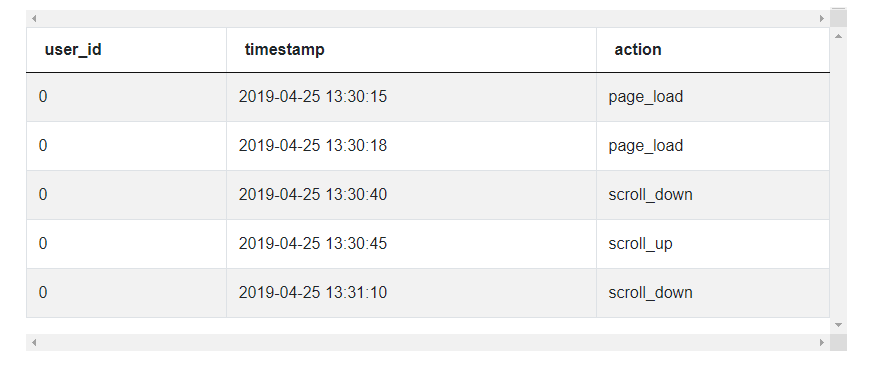The image size is (891, 365).
Task: Select the 2019-04-25 13:31:10 timestamp cell
Action: pos(411,293)
